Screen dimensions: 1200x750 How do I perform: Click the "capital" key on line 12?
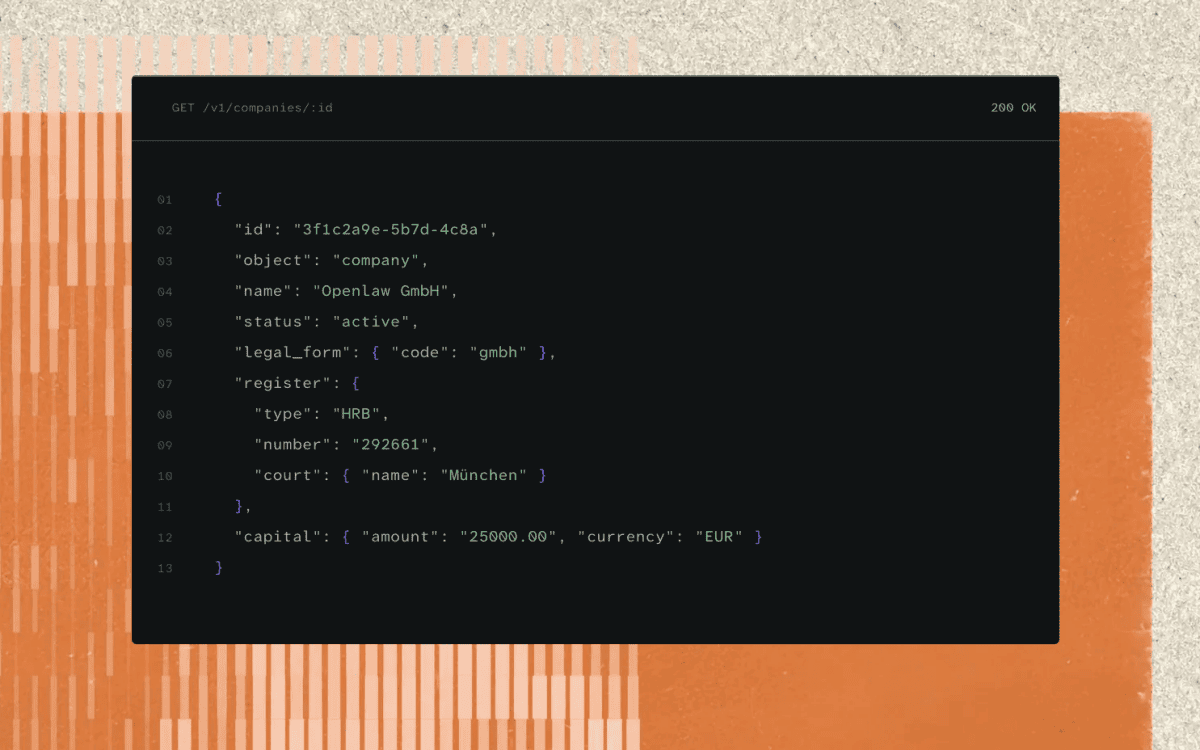point(278,537)
